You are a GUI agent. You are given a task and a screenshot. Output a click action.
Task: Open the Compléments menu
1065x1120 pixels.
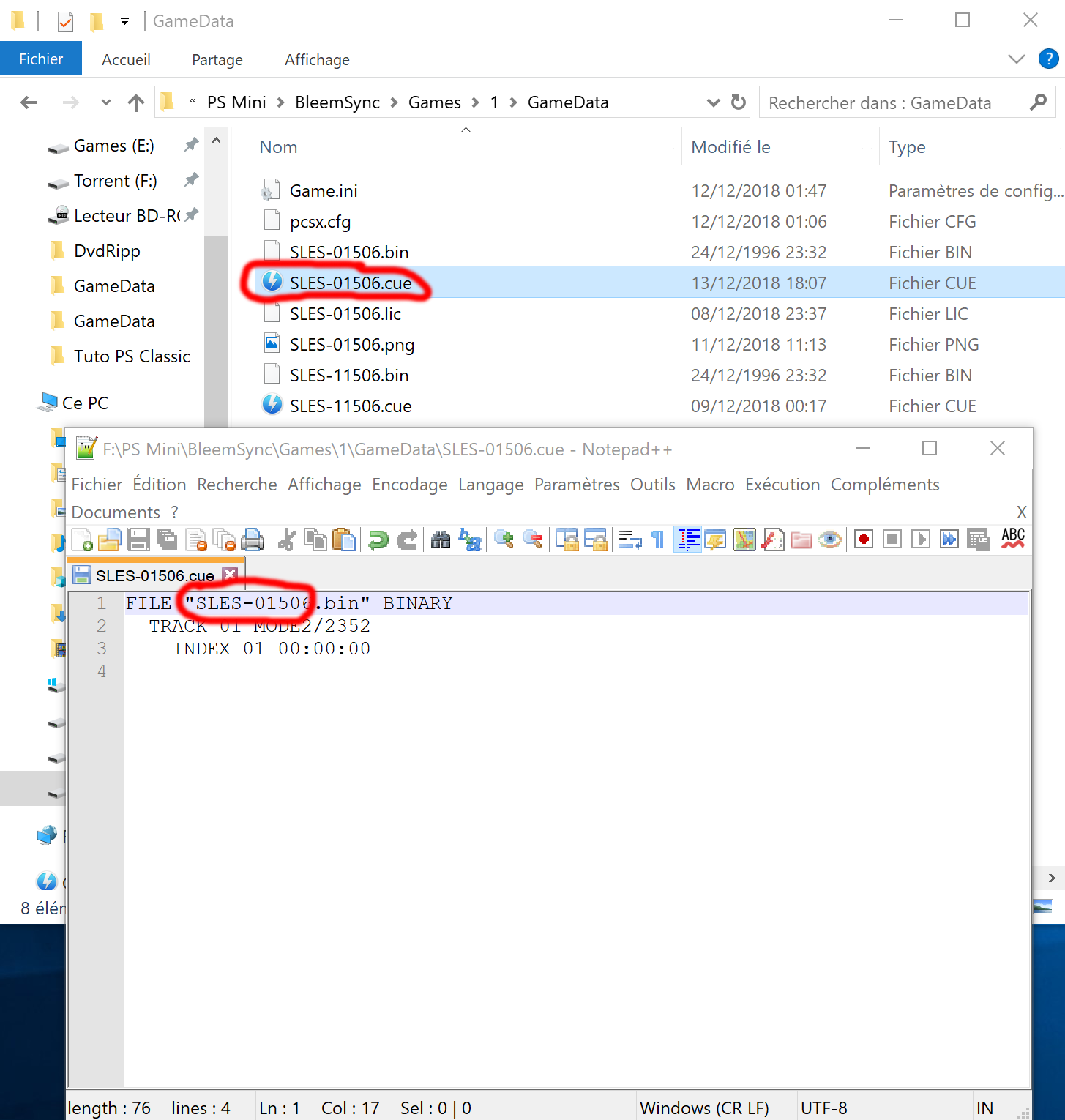click(885, 485)
